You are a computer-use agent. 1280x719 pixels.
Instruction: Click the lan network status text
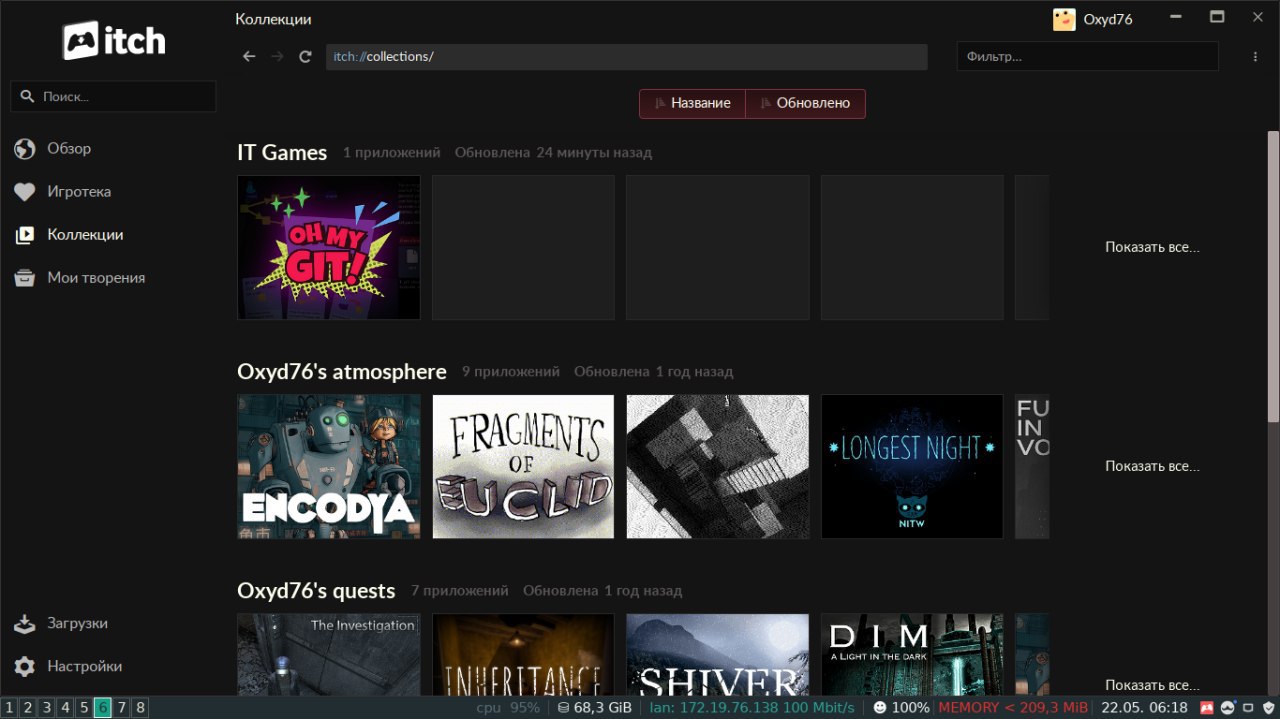(x=752, y=708)
